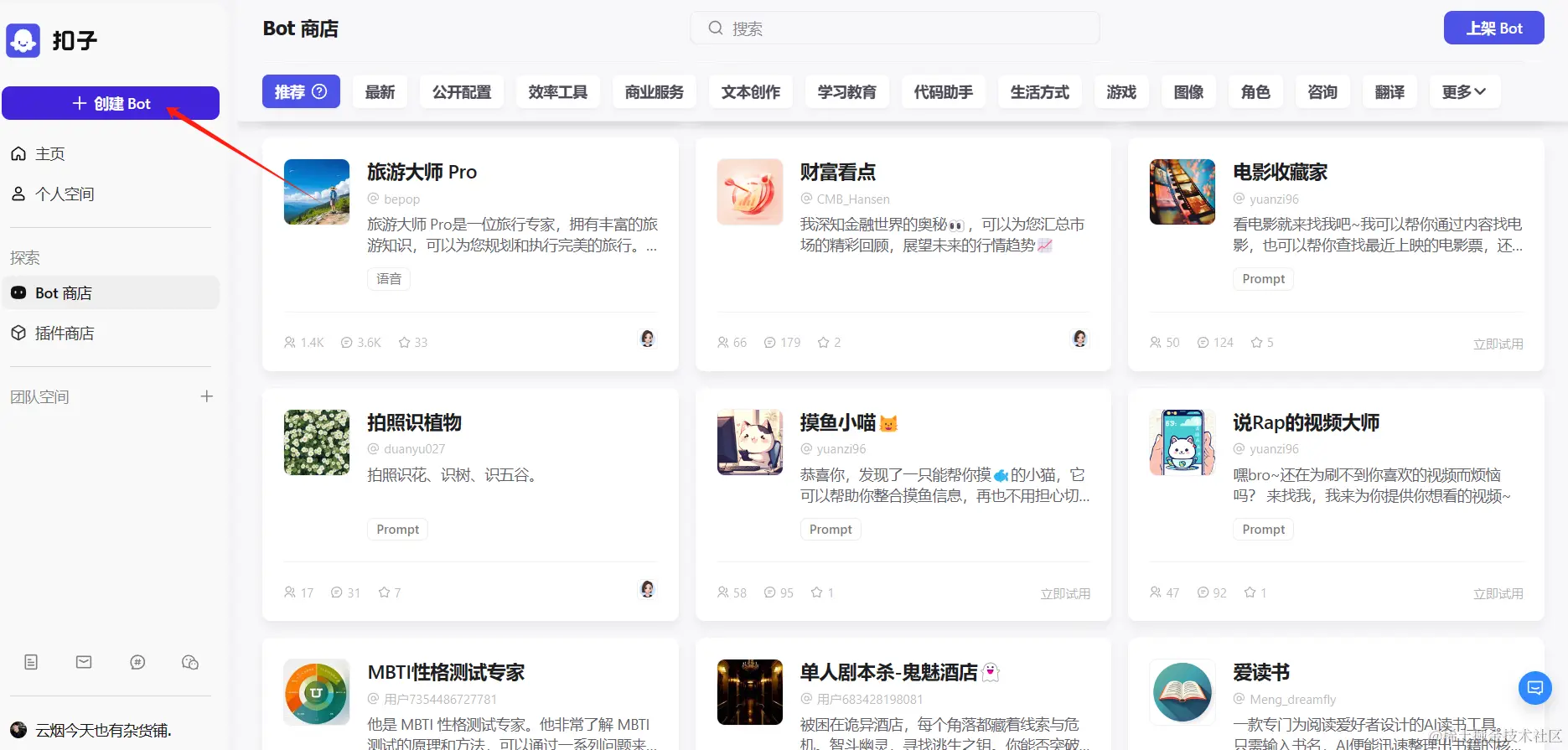Image resolution: width=1568 pixels, height=750 pixels.
Task: Switch to the 学习教育 tab
Action: coord(847,92)
